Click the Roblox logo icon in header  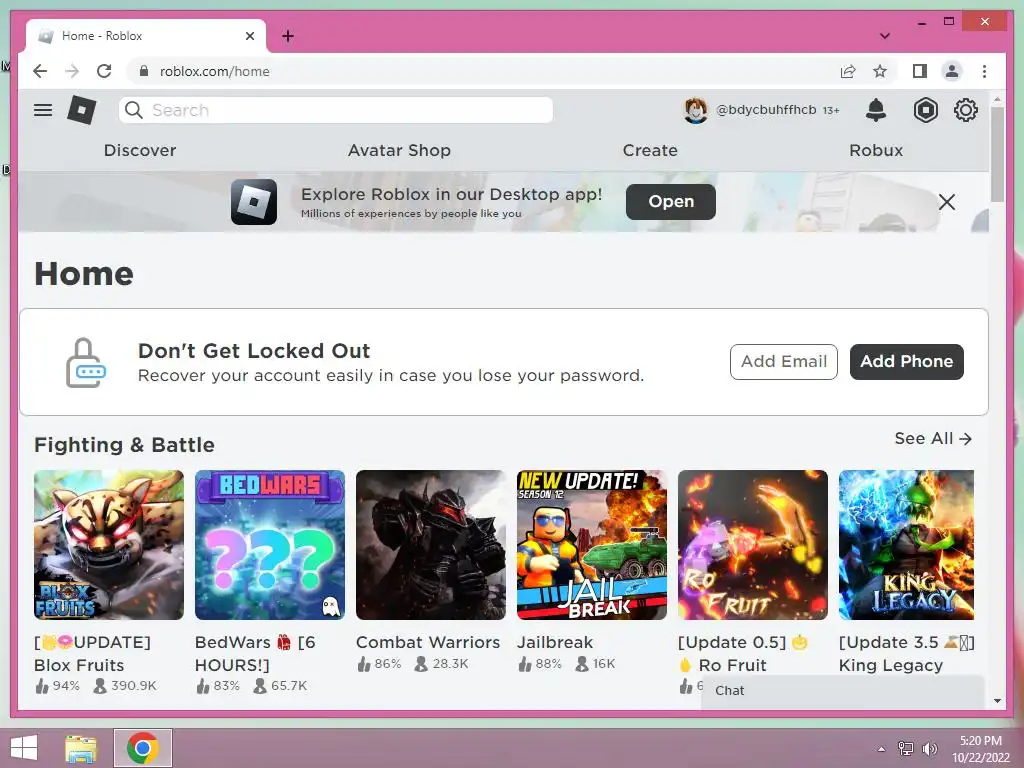[x=82, y=110]
